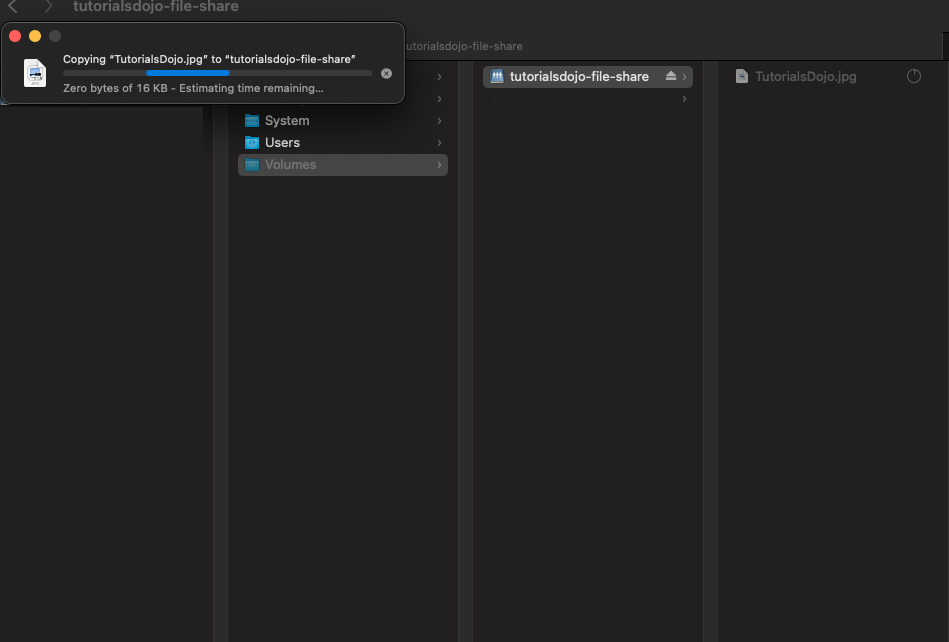Expand the Users folder chevron
Image resolution: width=949 pixels, height=642 pixels.
pos(439,143)
